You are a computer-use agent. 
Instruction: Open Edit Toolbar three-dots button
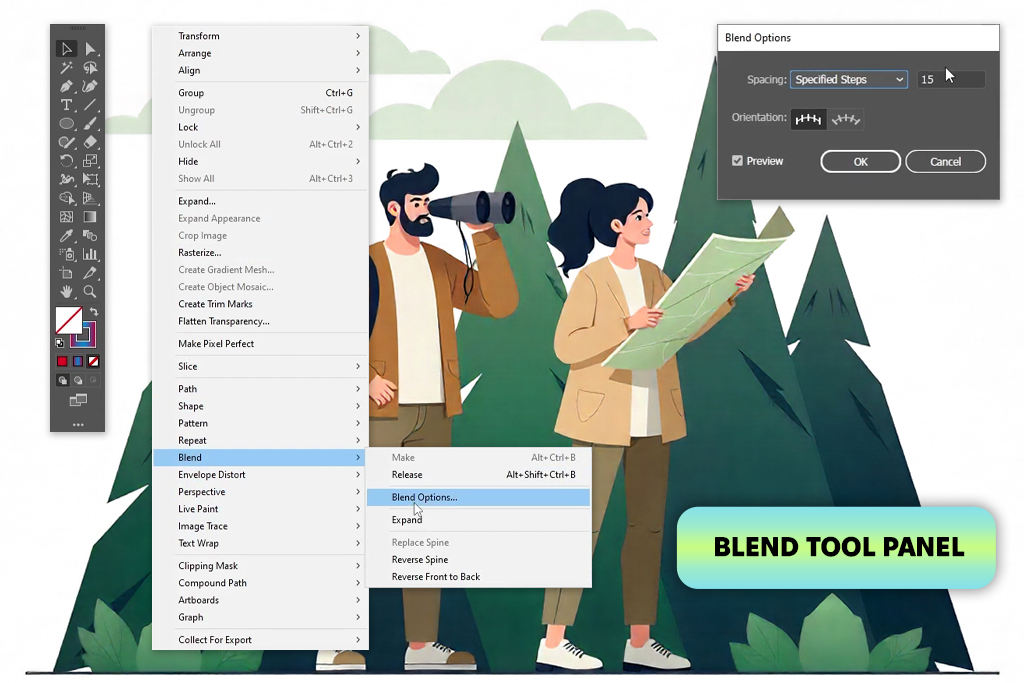pyautogui.click(x=78, y=425)
